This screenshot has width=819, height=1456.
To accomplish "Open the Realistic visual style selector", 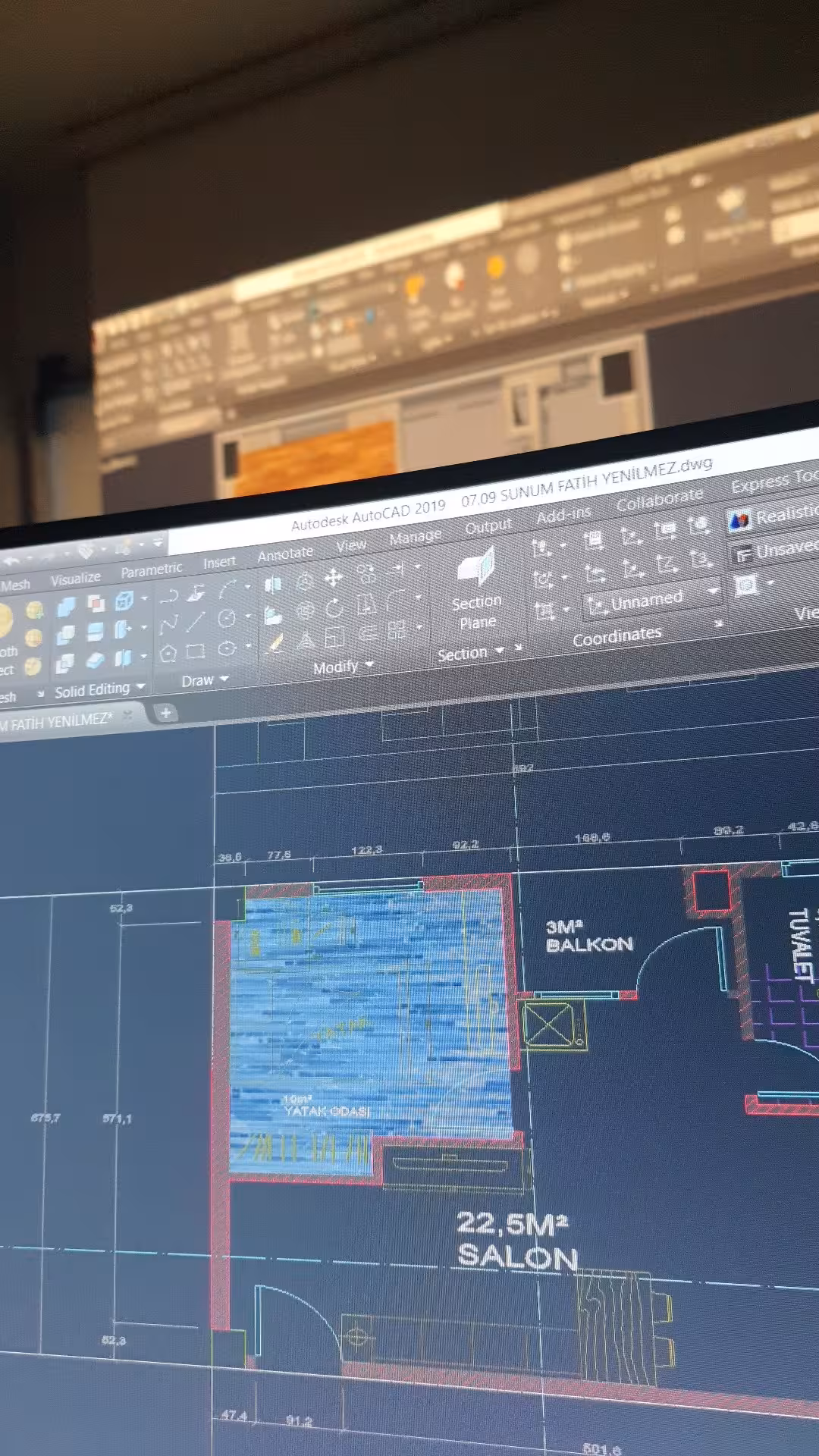I will point(772,517).
